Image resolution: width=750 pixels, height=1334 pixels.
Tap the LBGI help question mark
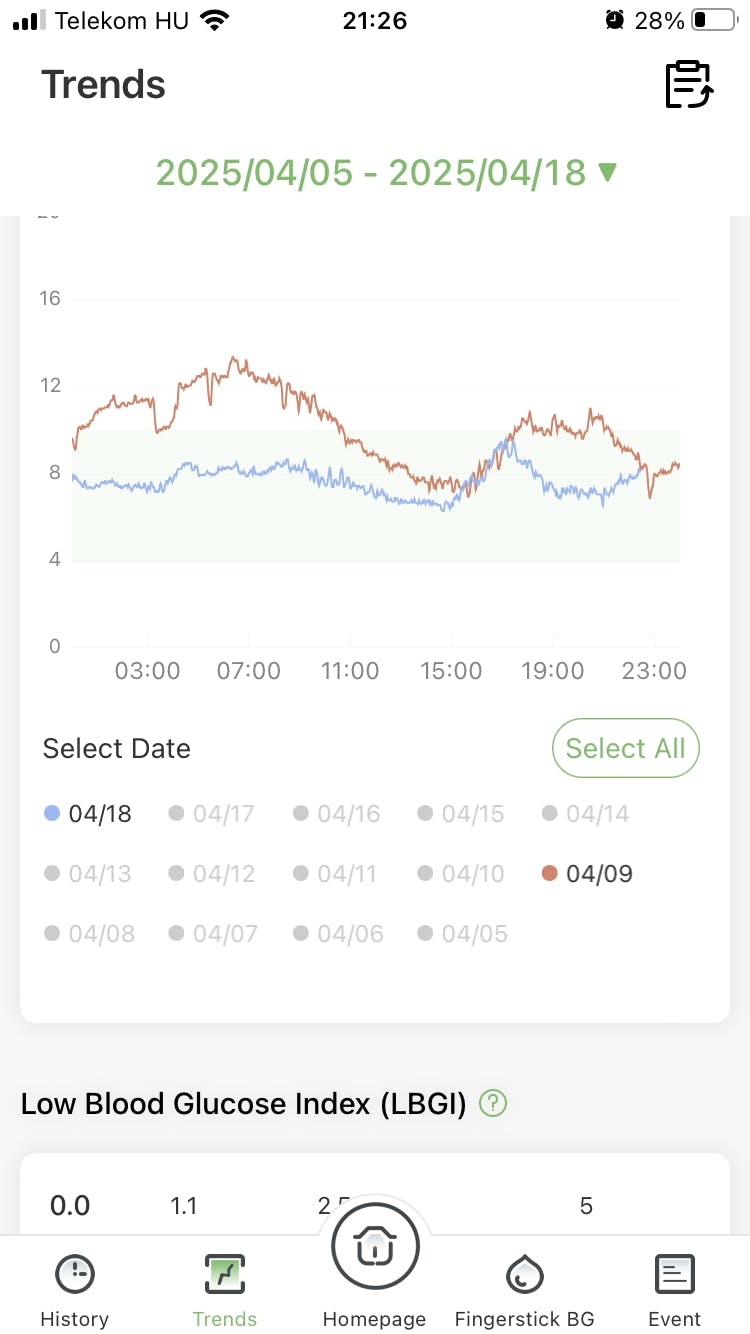pyautogui.click(x=493, y=1104)
